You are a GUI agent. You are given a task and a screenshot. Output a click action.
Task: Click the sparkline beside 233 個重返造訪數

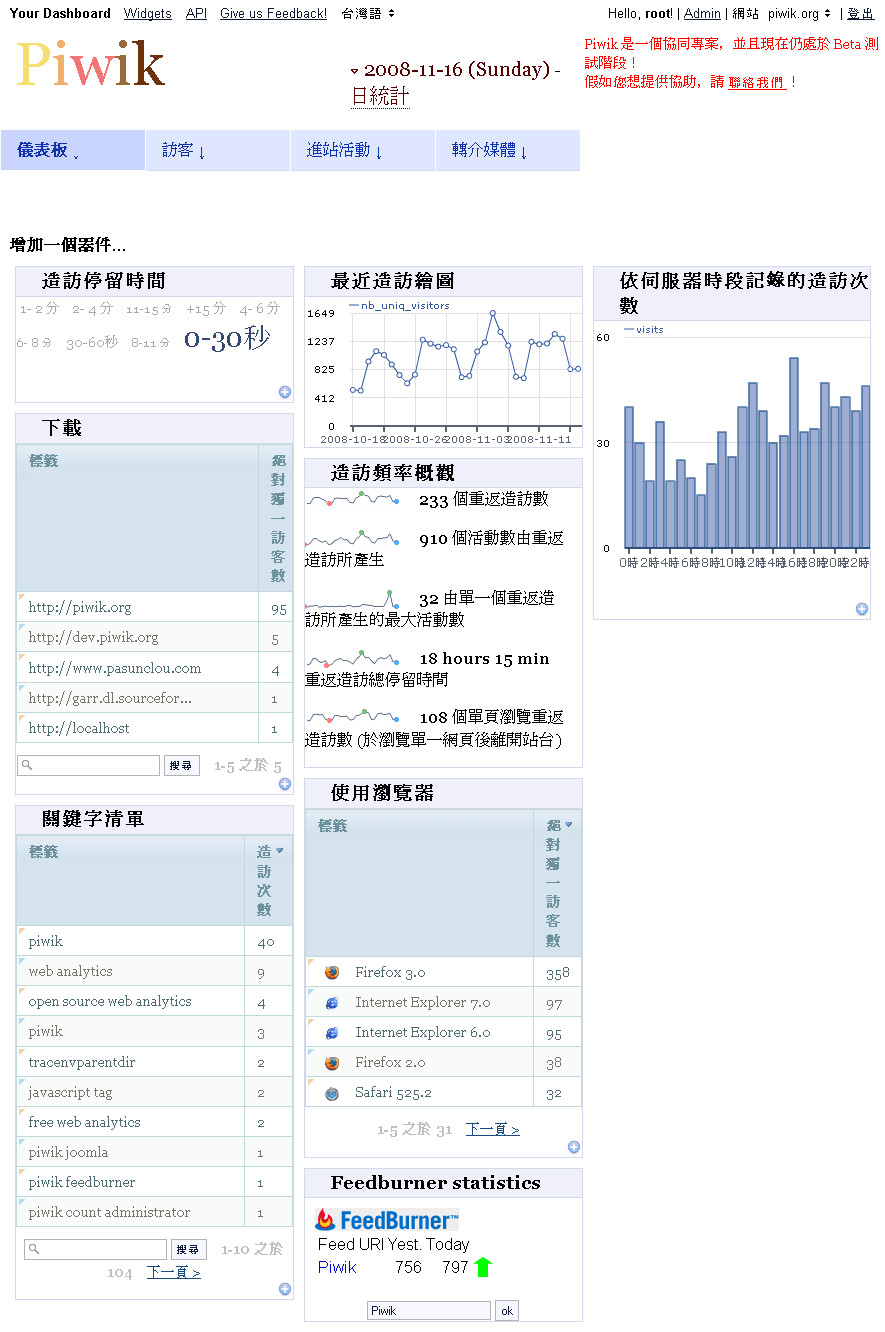tap(353, 498)
